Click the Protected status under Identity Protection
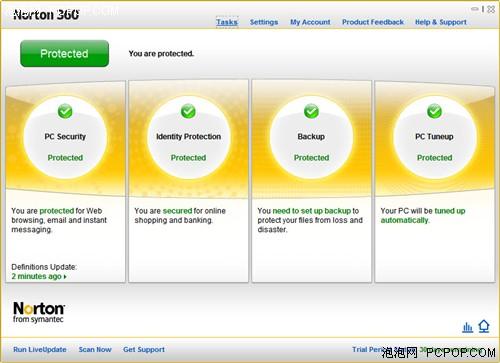The image size is (500, 363). (x=188, y=158)
